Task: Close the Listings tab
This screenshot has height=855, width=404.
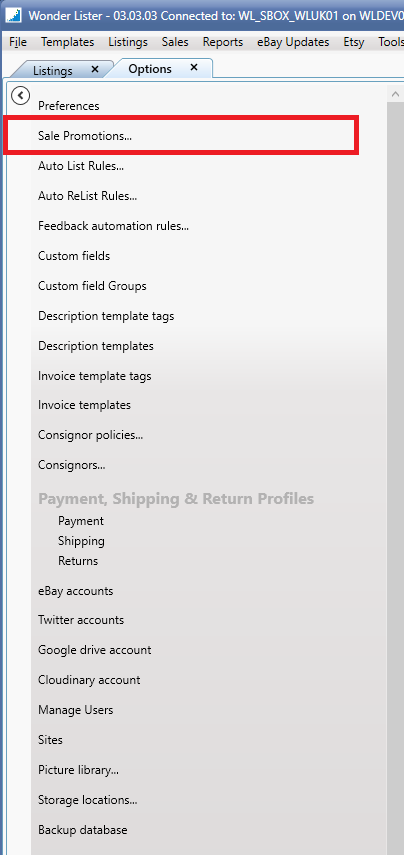Action: point(95,69)
